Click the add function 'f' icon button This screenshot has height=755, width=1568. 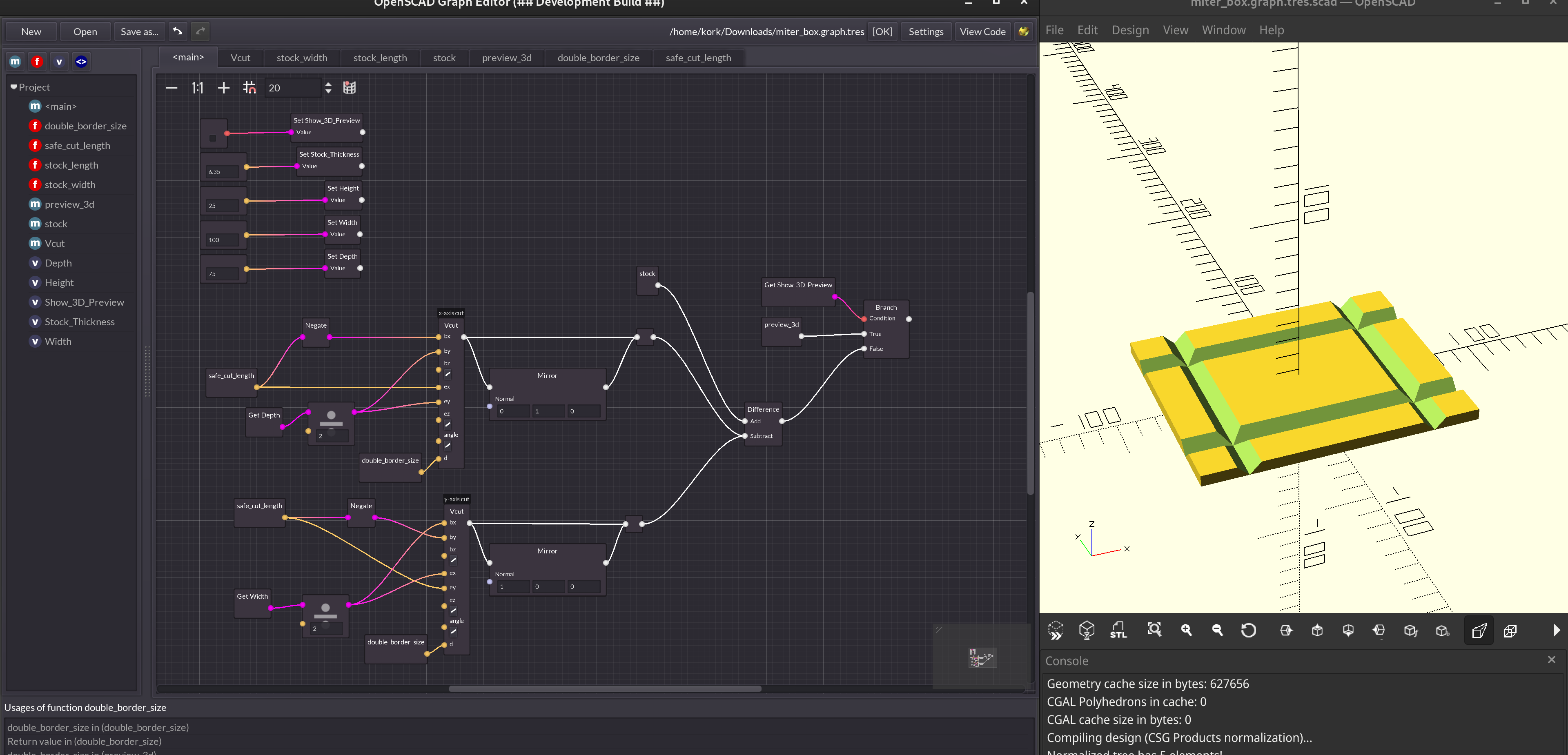click(37, 62)
